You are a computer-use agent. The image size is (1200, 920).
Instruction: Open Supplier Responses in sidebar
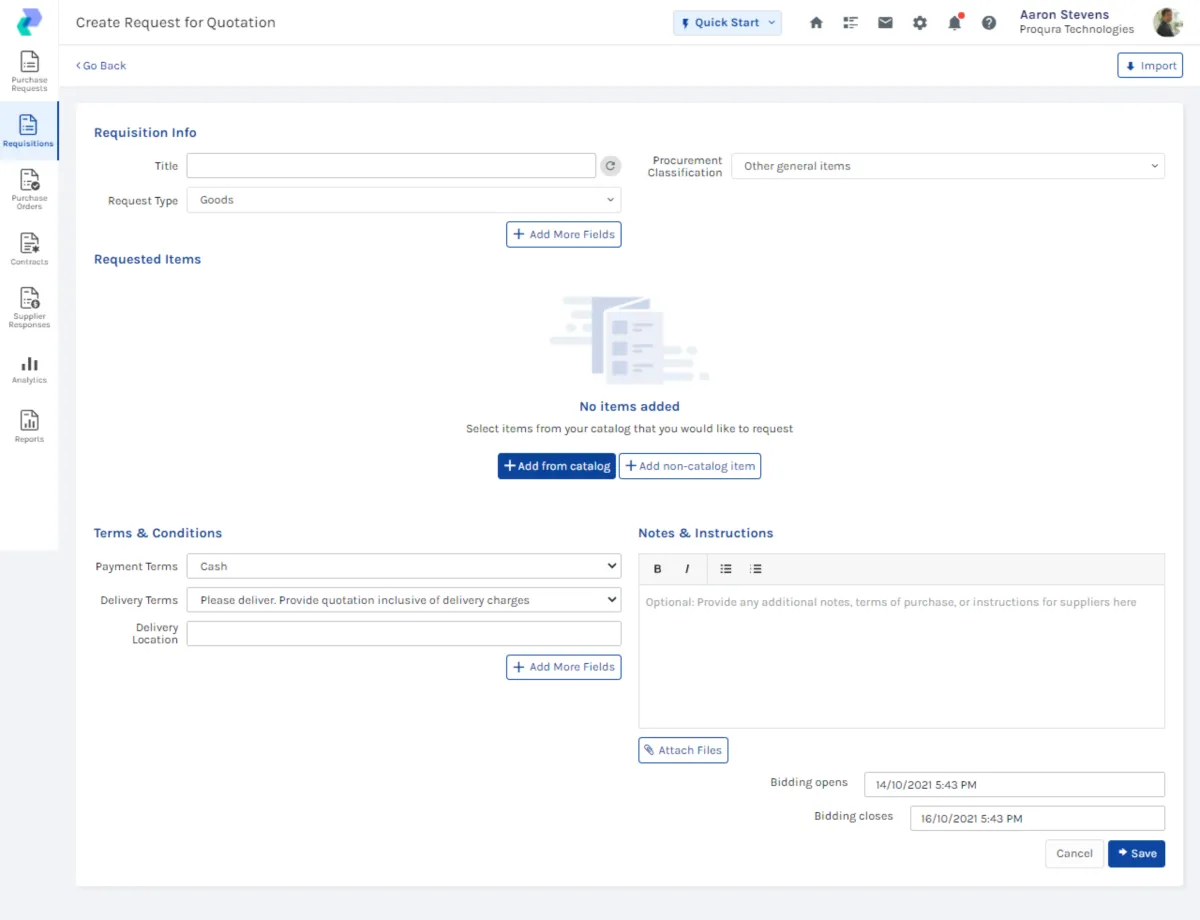(x=29, y=307)
